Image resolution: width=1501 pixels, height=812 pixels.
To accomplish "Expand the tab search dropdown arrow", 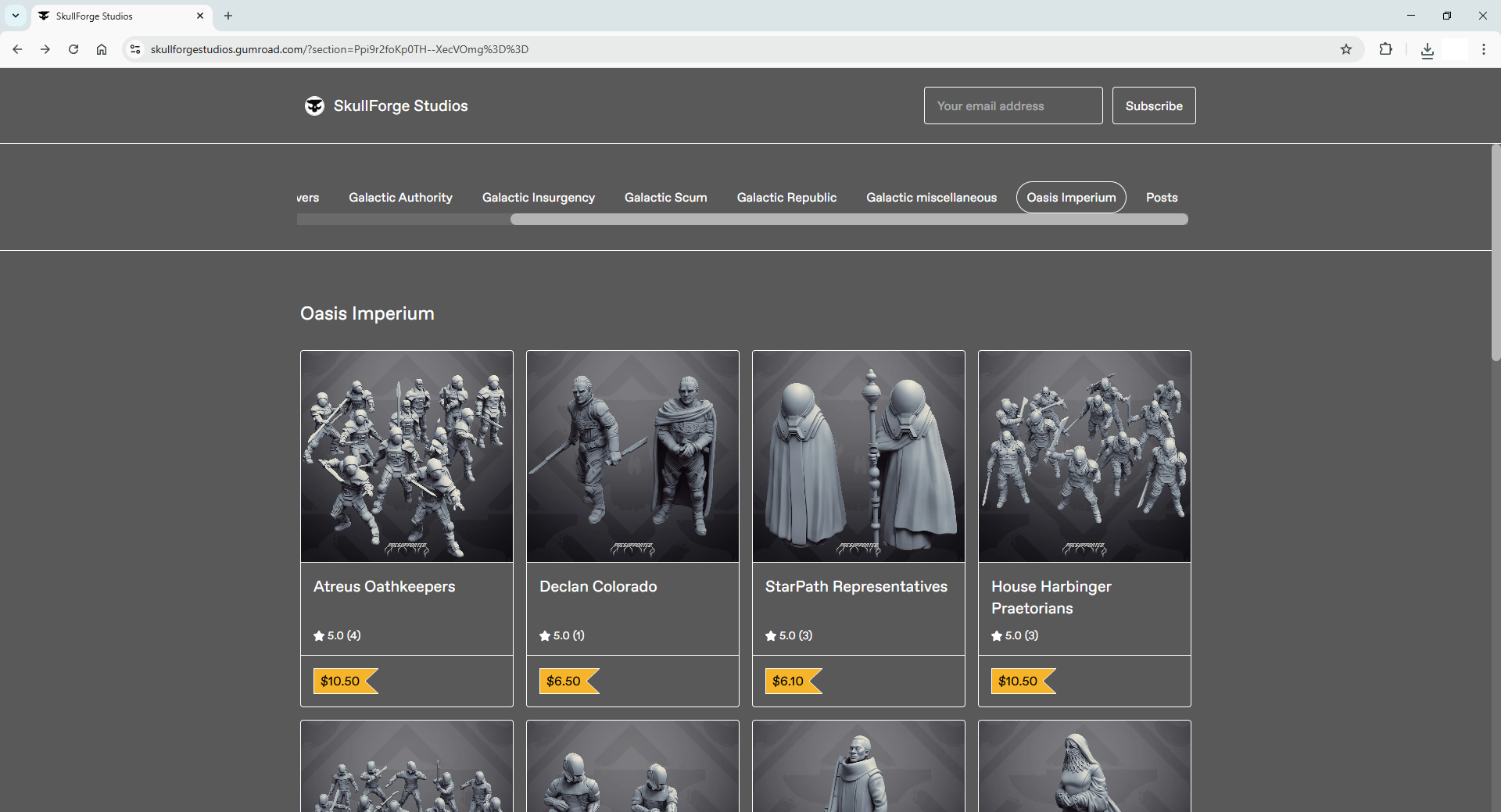I will tap(16, 16).
